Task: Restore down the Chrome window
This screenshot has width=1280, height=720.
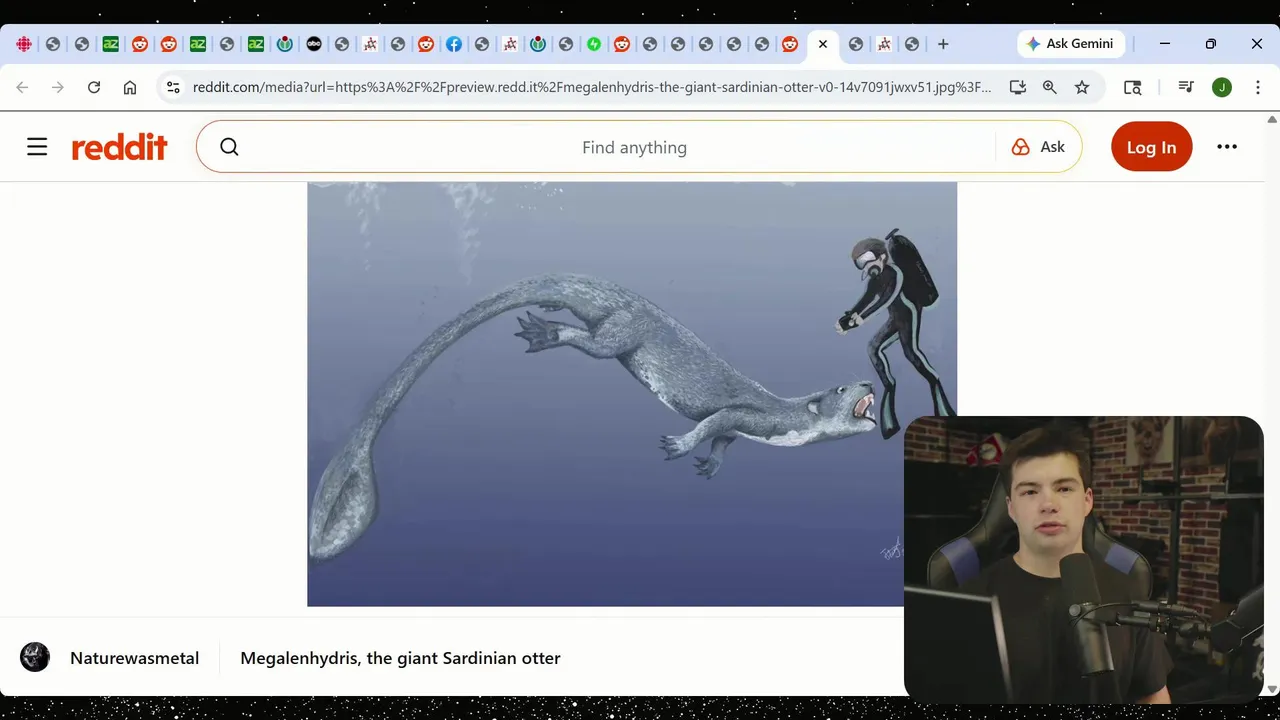Action: (1211, 44)
